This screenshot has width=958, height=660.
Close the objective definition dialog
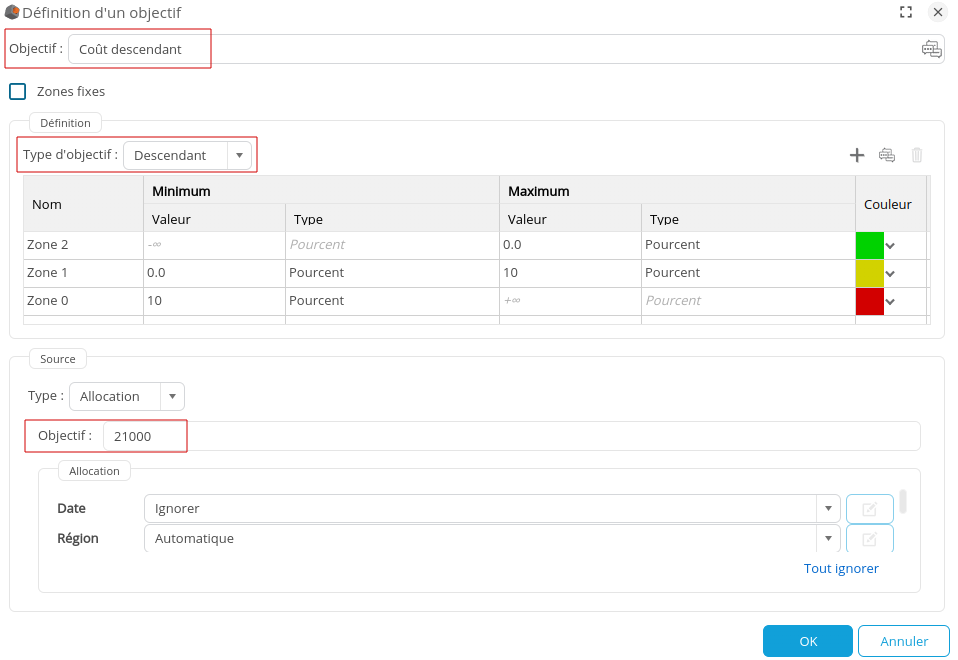point(937,12)
